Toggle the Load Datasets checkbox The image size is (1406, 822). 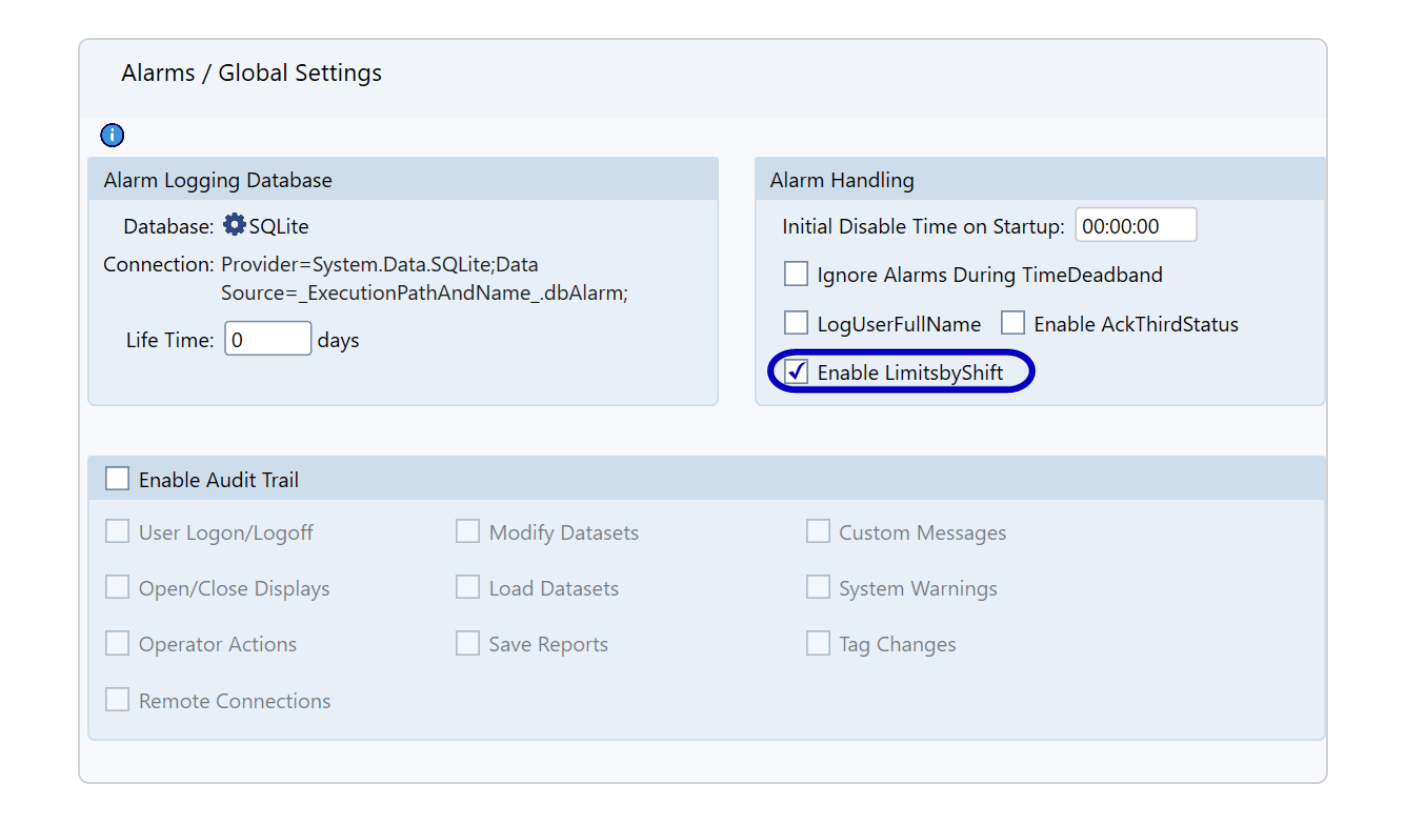(467, 588)
